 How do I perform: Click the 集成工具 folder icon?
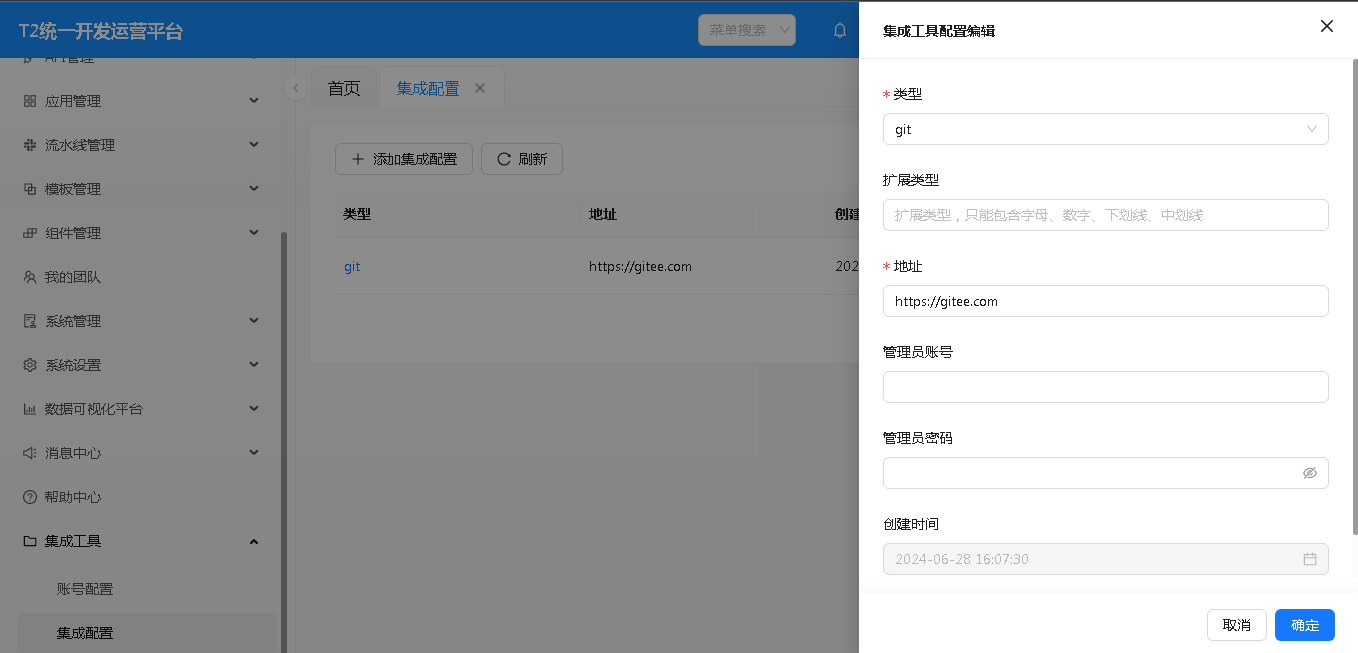click(30, 541)
